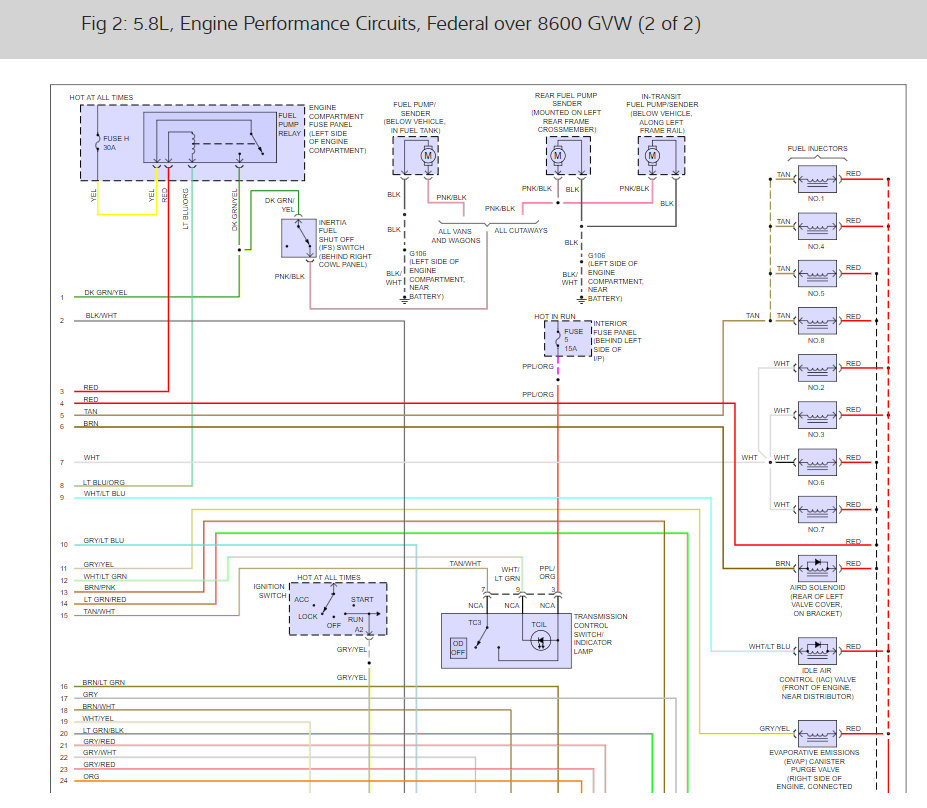Viewport: 927px width, 808px height.
Task: Select the AIRD solenoid component symbol
Action: 817,568
